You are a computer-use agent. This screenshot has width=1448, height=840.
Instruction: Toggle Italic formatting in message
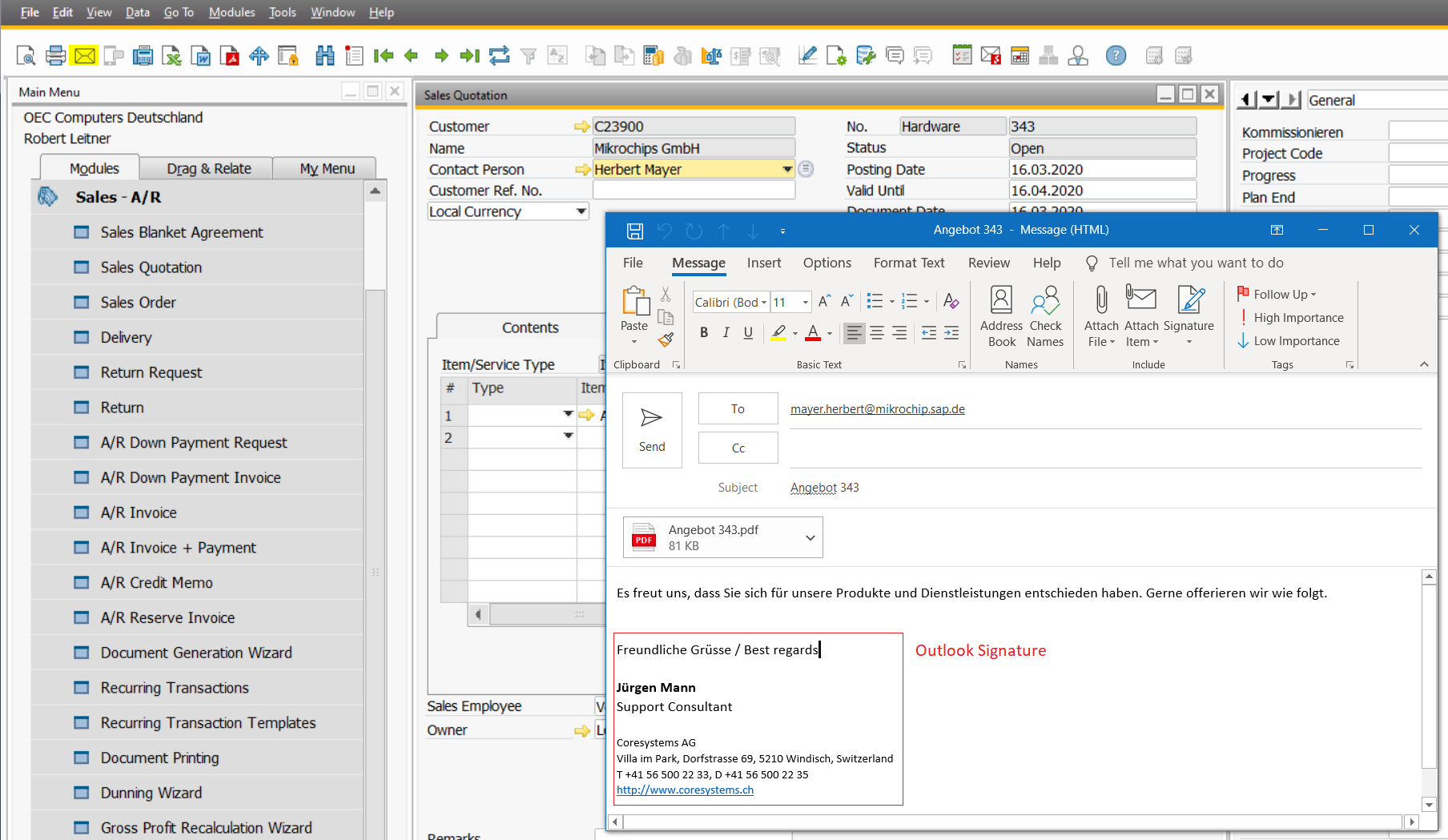[726, 332]
